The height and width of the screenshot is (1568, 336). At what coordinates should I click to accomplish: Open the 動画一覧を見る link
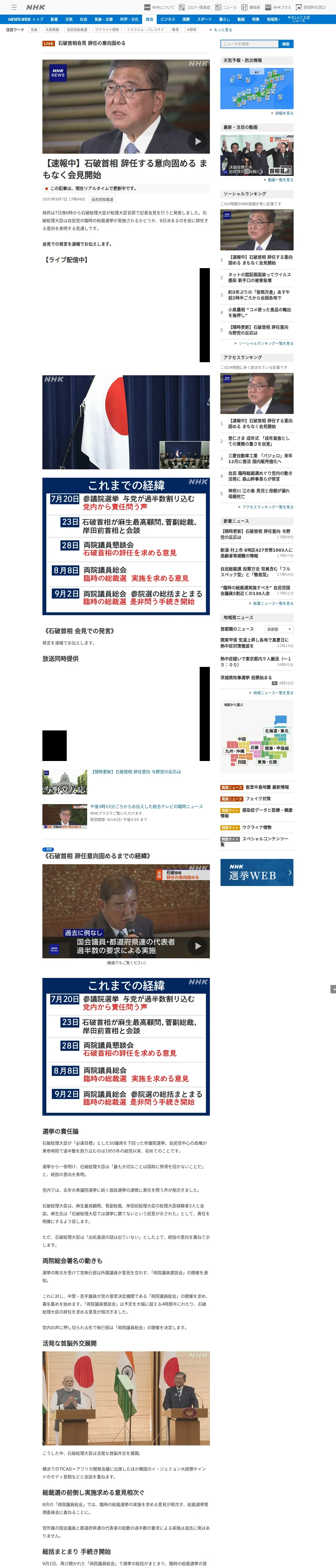pos(279,180)
